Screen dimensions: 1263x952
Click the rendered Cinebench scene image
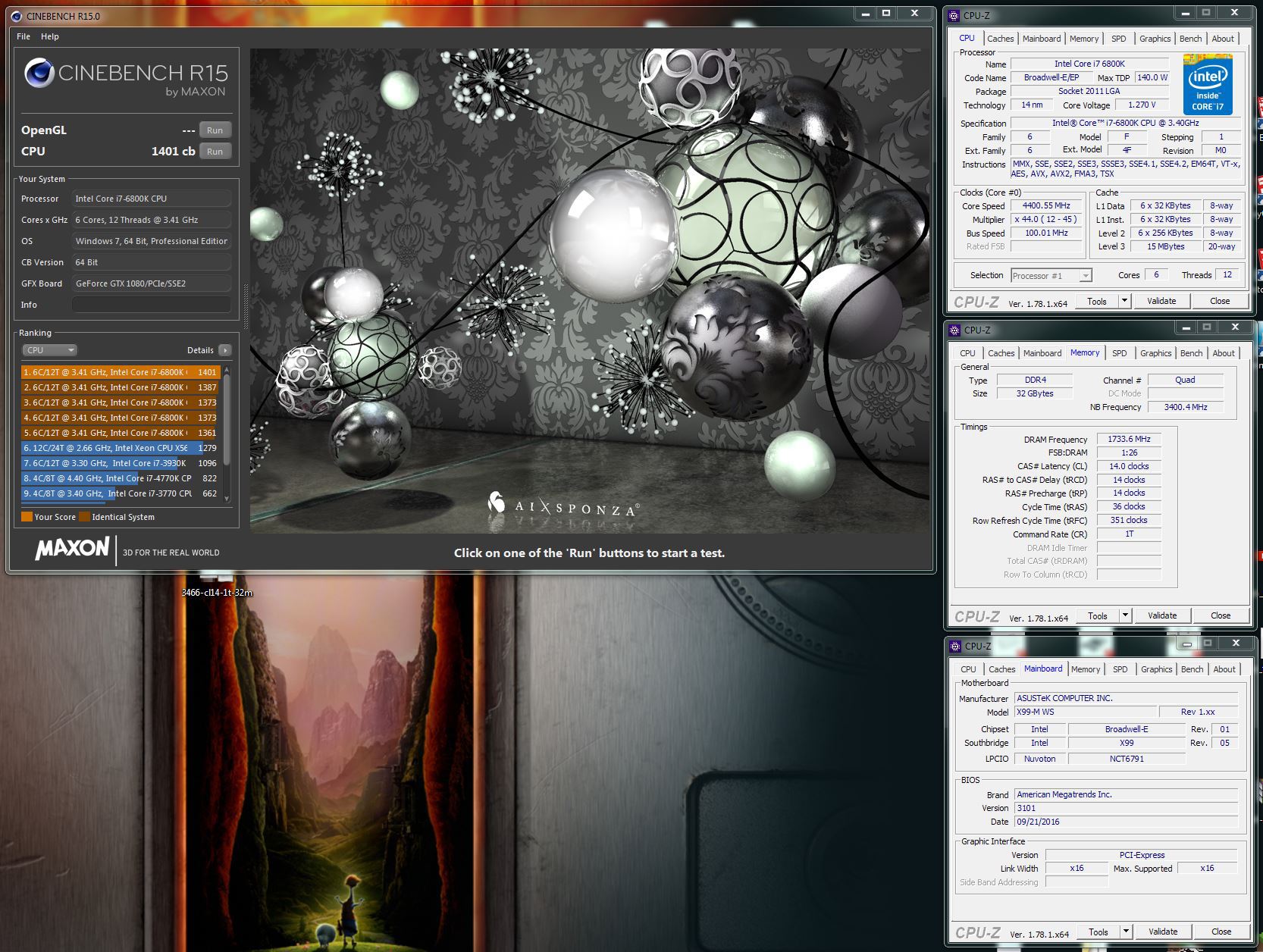pos(590,291)
